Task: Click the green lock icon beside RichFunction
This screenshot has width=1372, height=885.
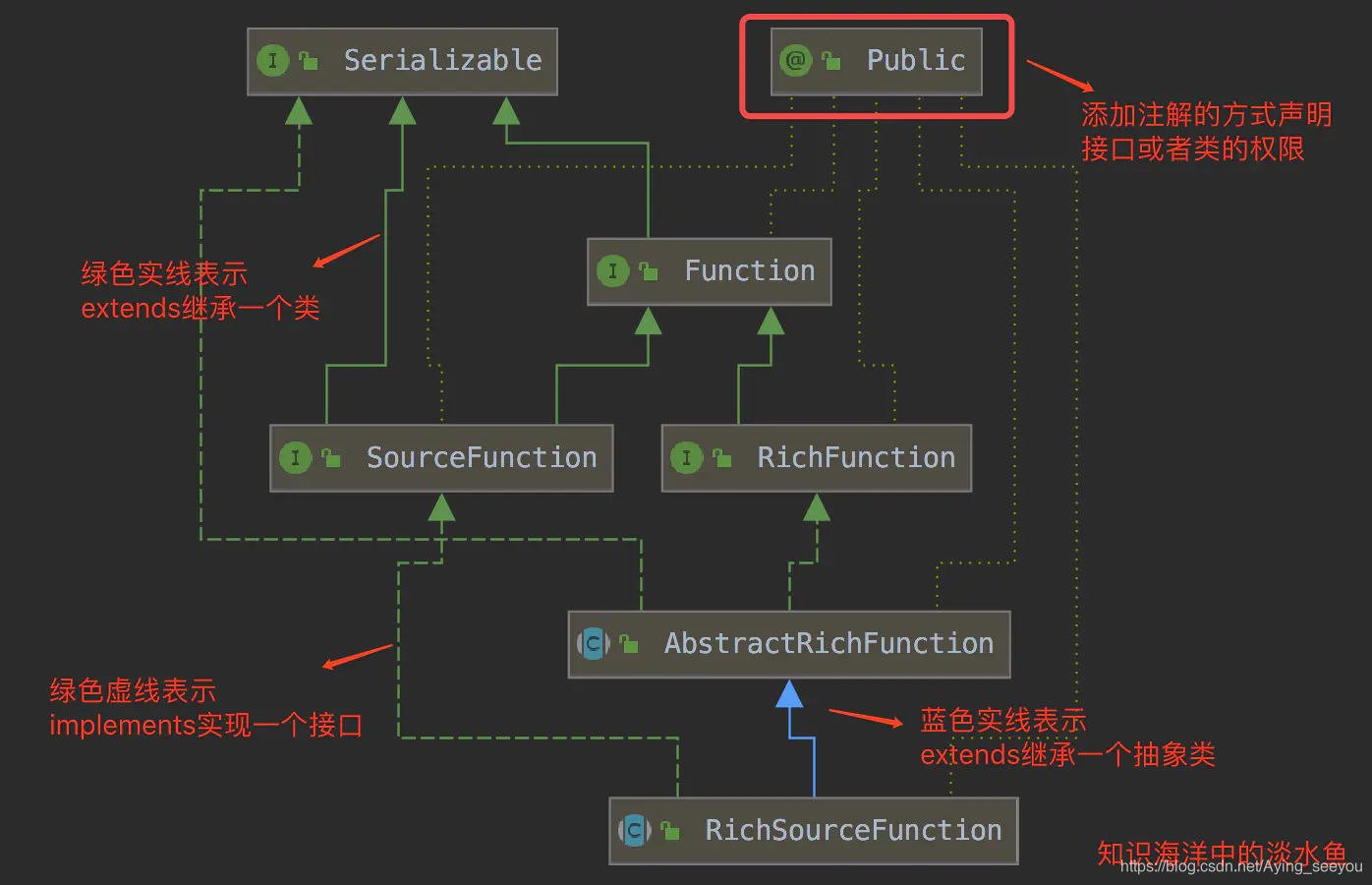Action: coord(722,458)
